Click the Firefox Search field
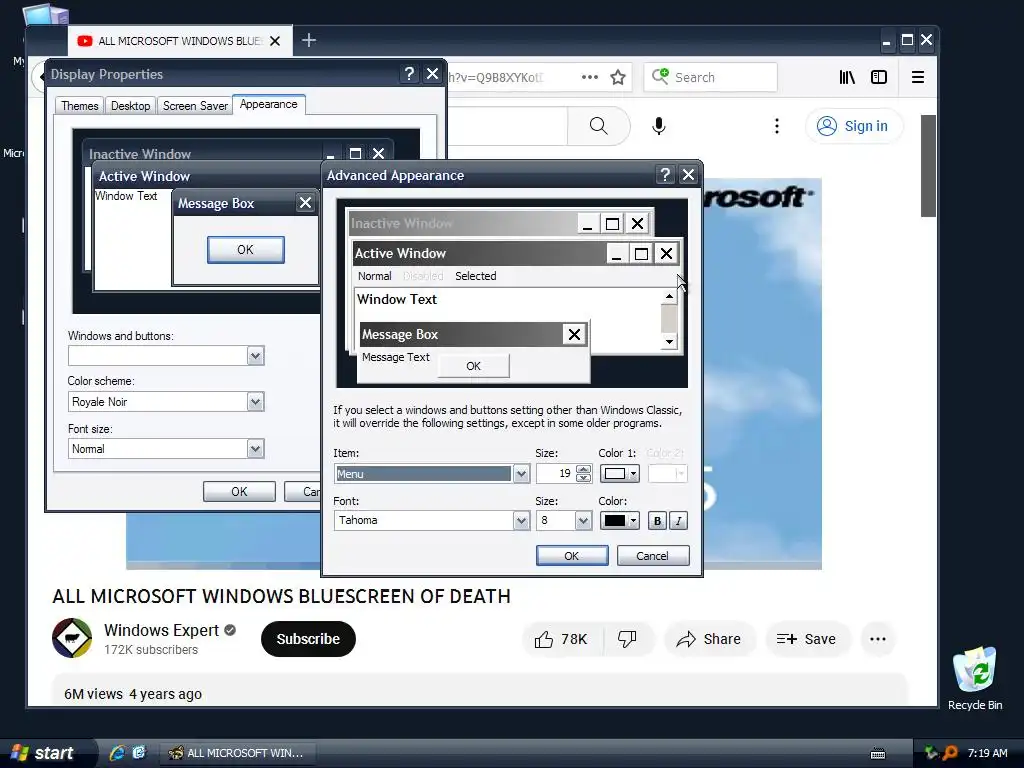This screenshot has width=1024, height=768. pyautogui.click(x=711, y=77)
